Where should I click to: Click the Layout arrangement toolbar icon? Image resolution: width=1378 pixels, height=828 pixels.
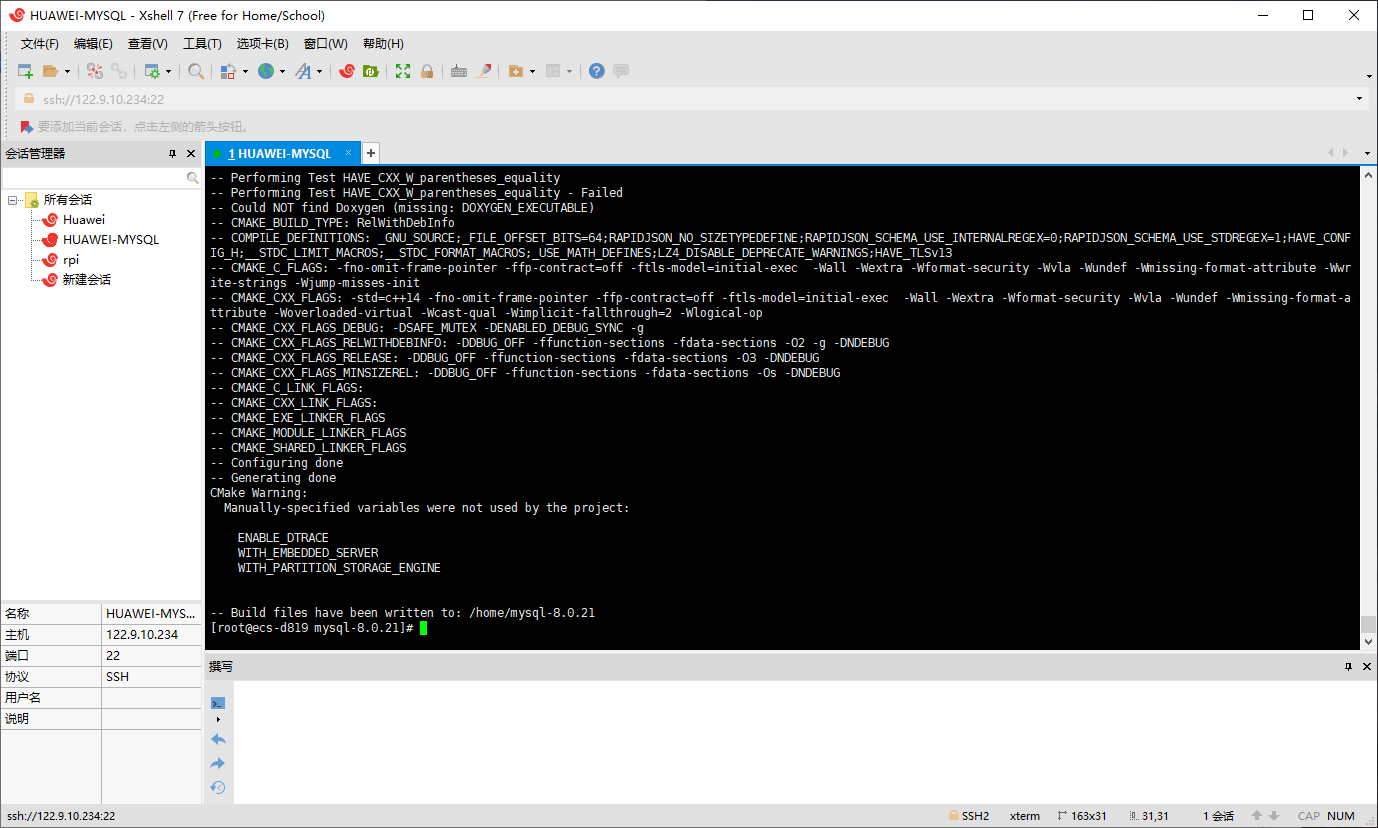553,71
